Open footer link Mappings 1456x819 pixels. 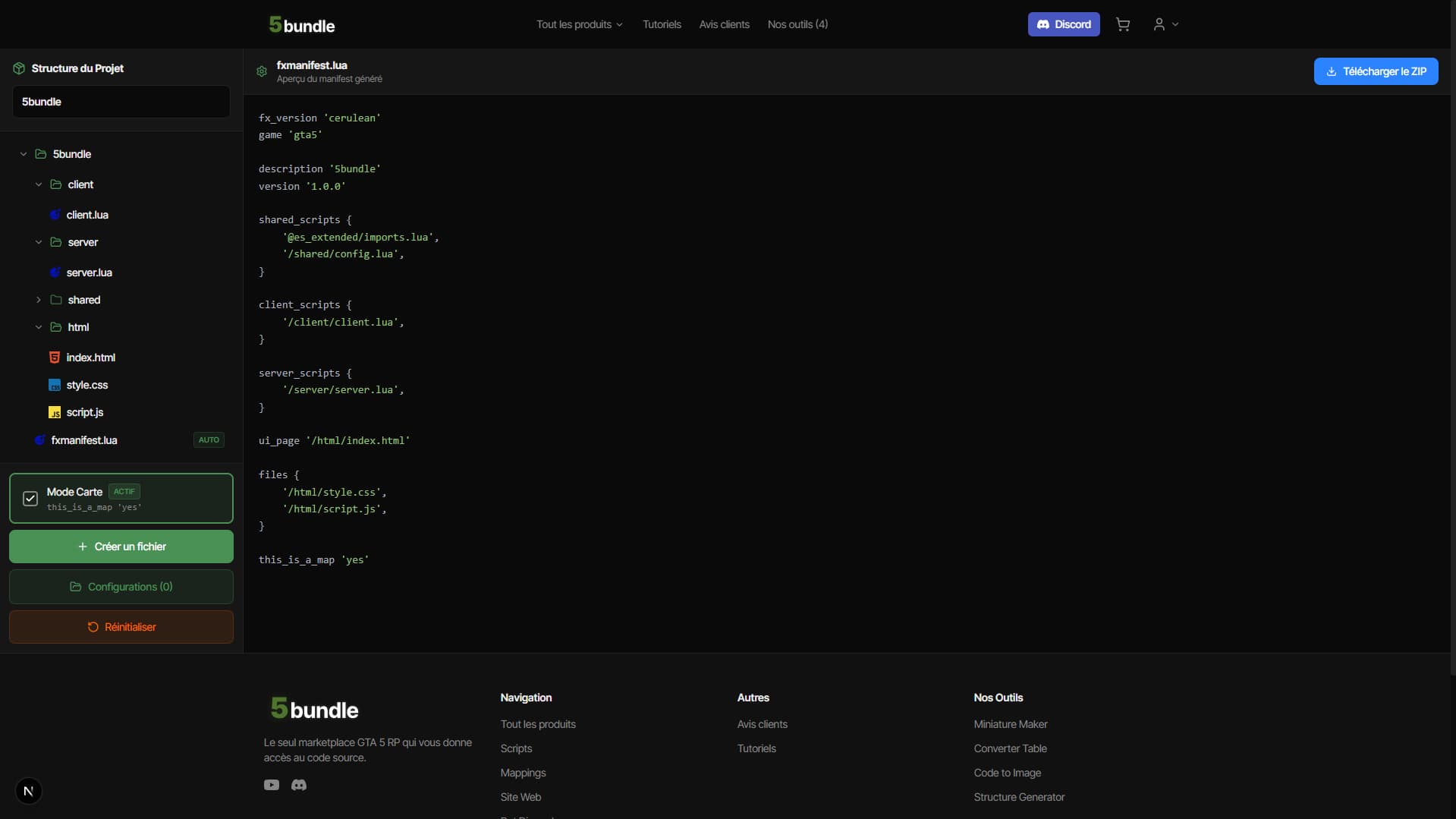(523, 773)
